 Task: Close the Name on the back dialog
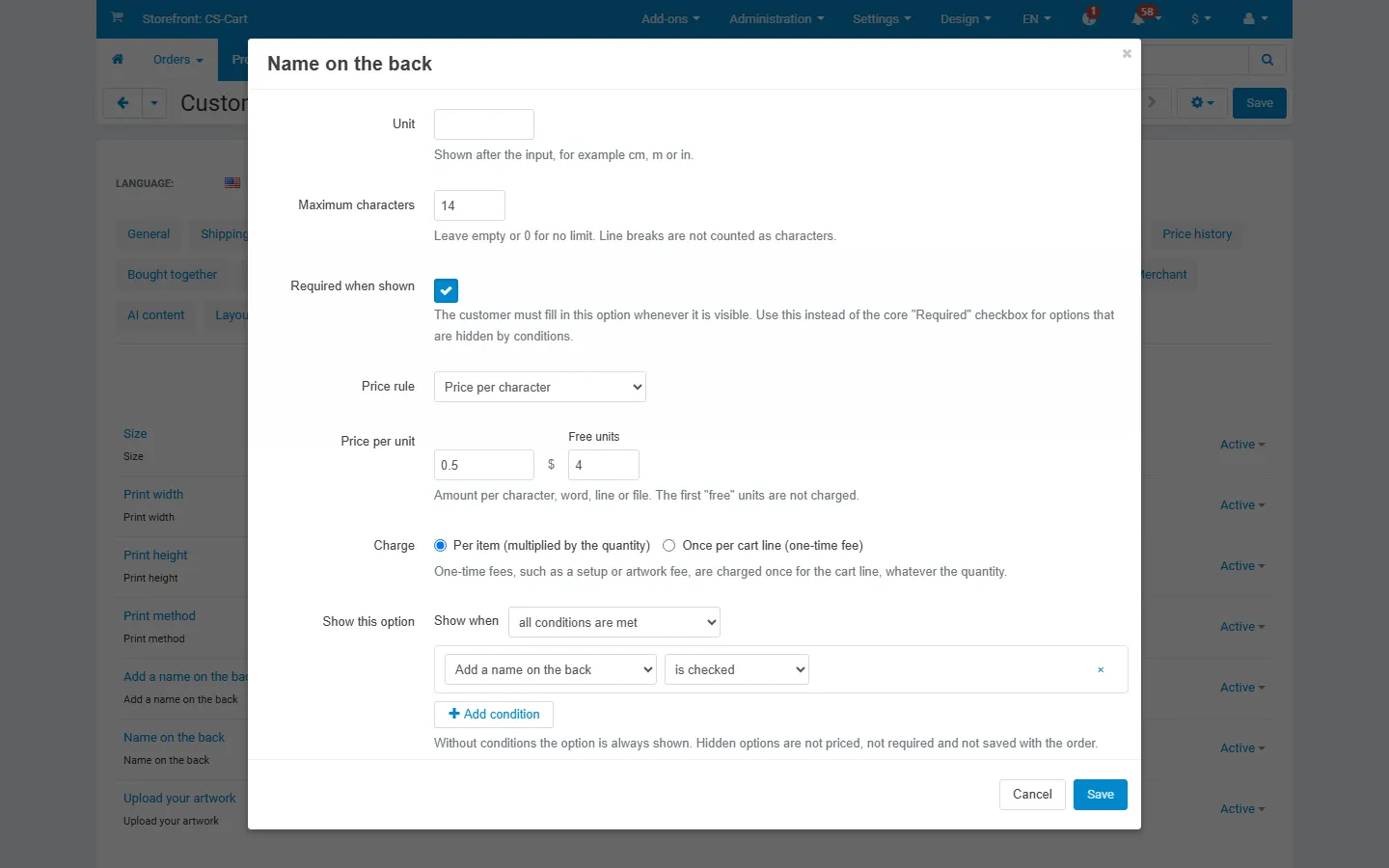coord(1127,54)
